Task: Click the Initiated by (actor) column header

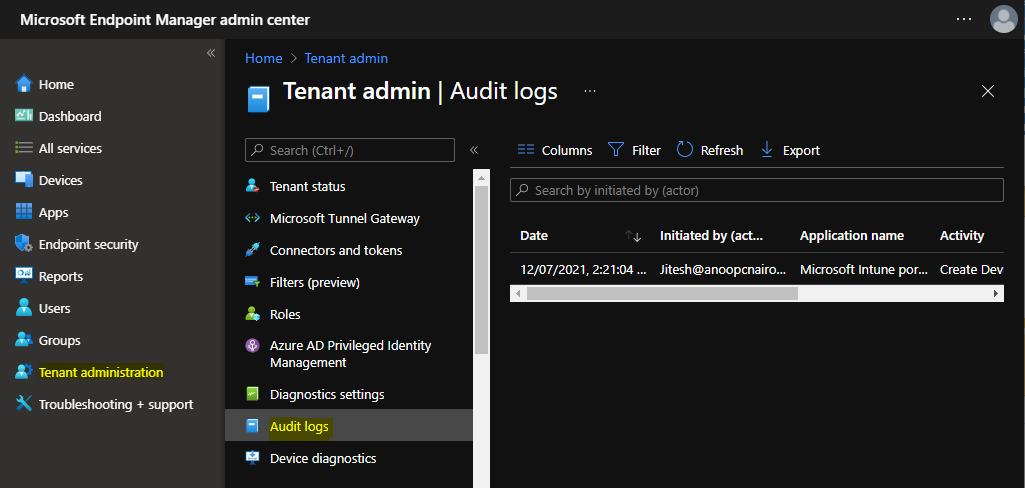Action: [x=711, y=236]
